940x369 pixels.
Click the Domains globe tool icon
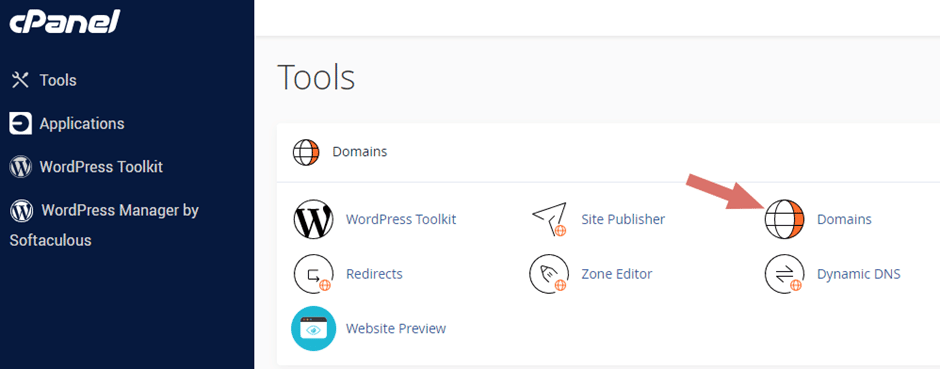point(784,219)
